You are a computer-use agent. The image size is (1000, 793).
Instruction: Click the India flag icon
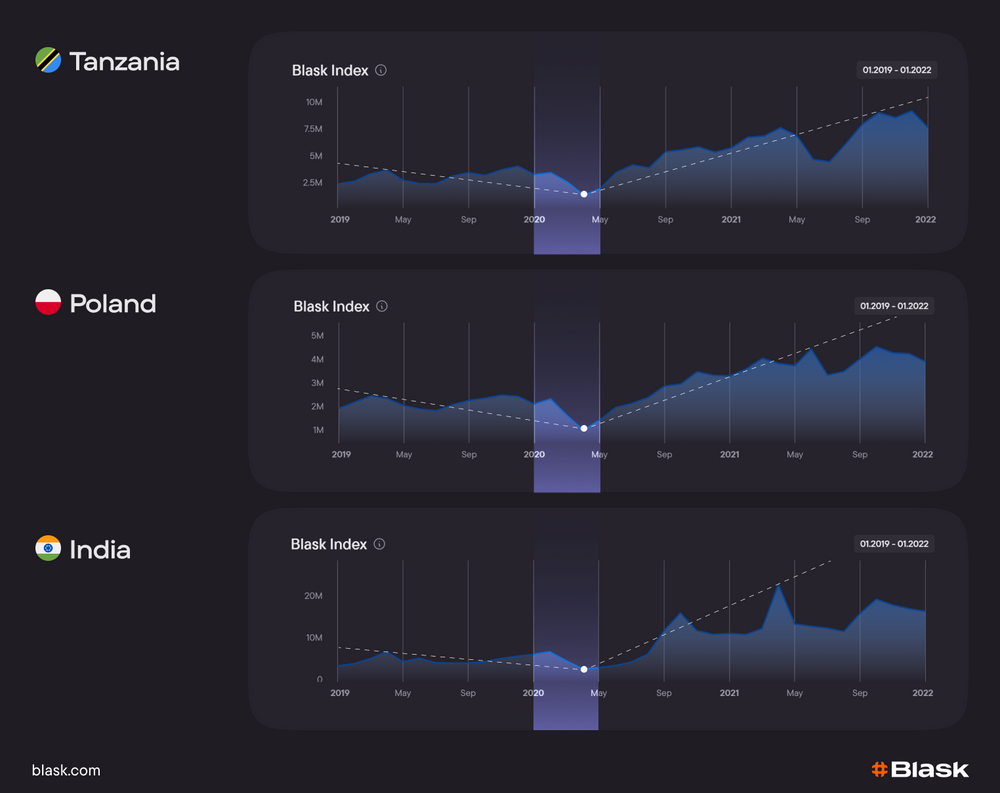pos(48,549)
